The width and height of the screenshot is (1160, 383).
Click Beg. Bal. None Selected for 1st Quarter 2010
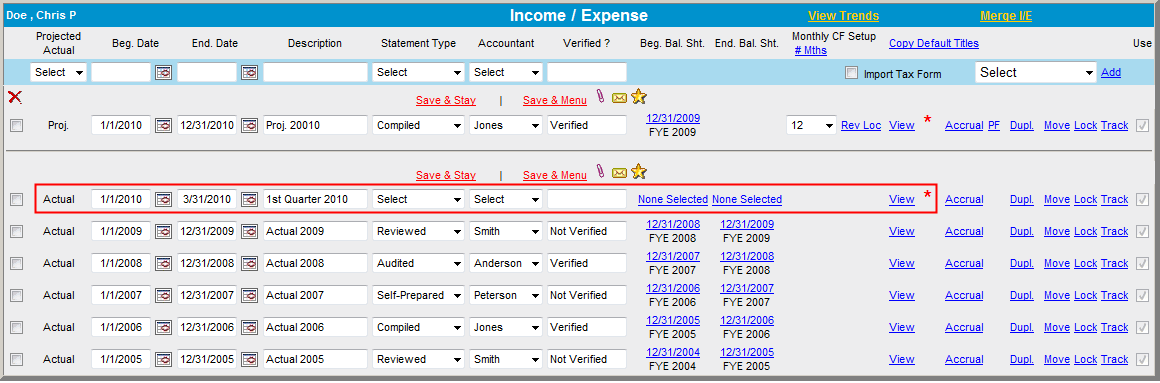(673, 199)
